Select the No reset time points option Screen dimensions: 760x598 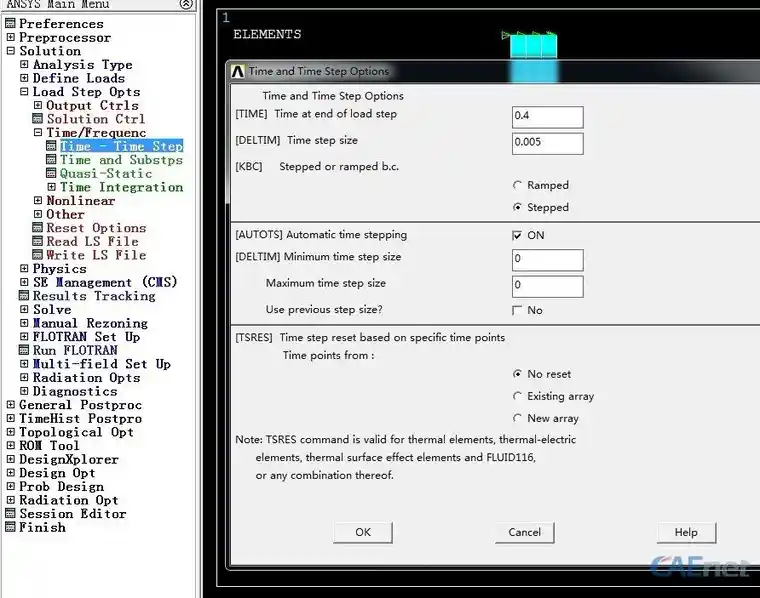pos(517,374)
